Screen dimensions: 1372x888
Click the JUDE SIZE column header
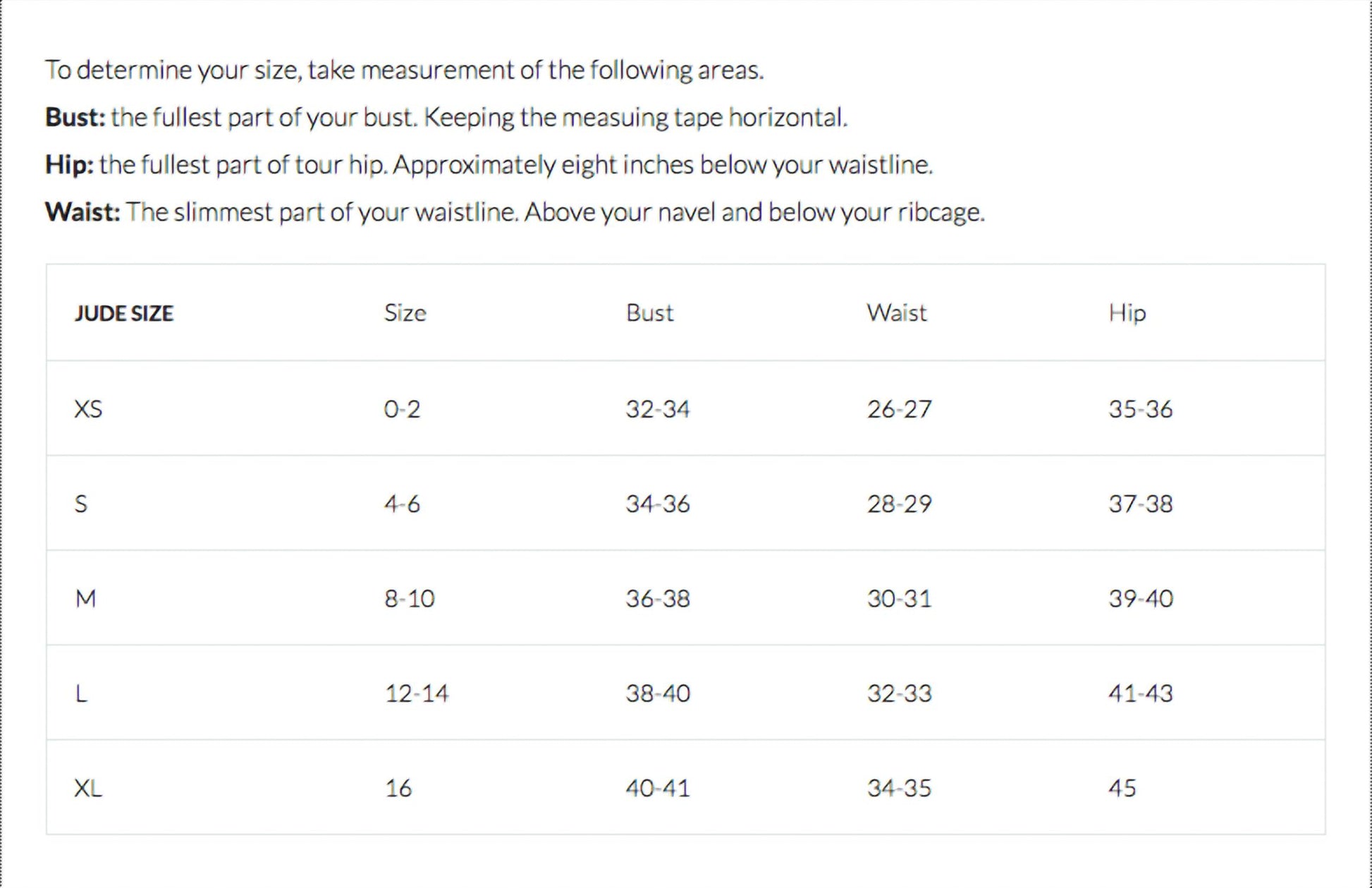(x=124, y=313)
